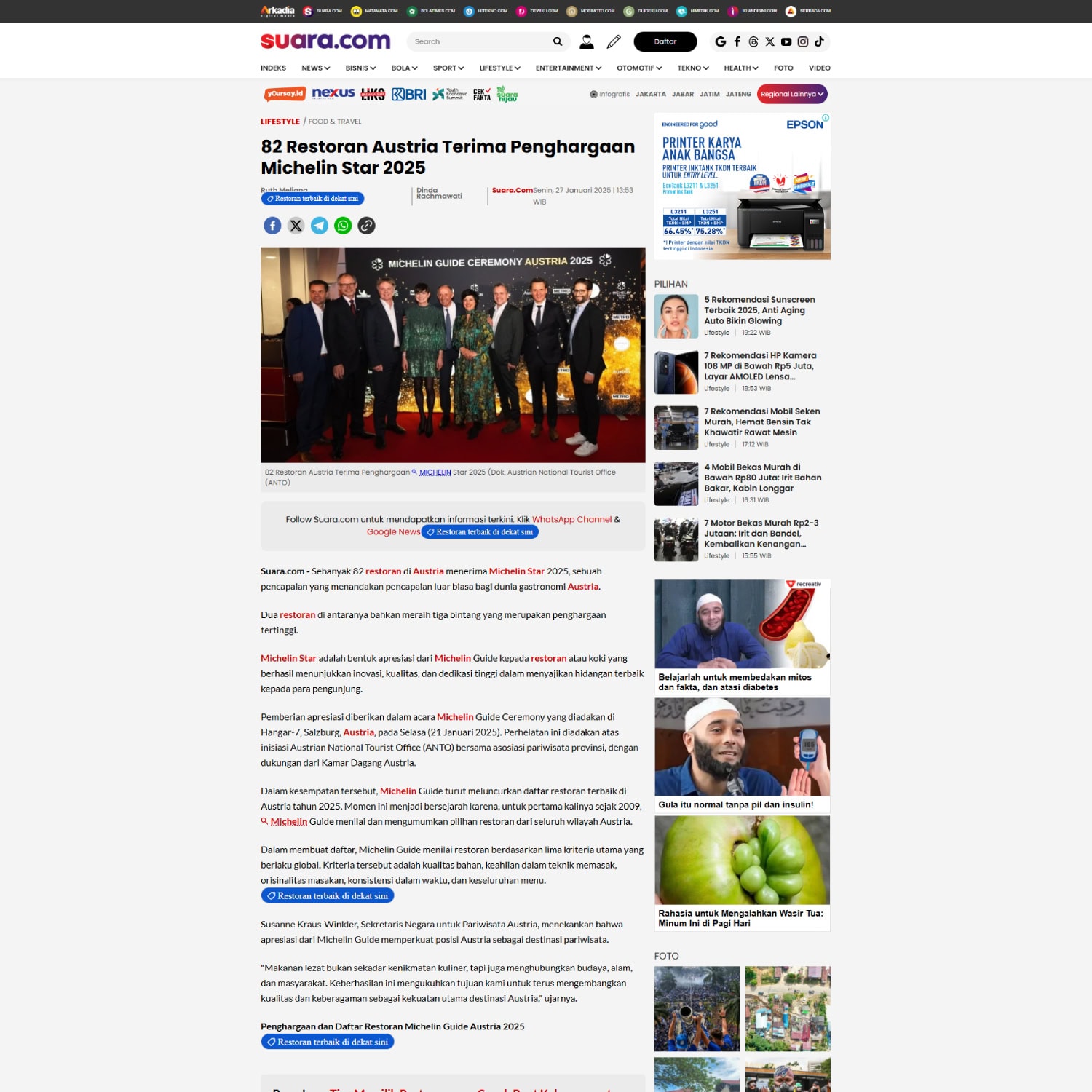
Task: Open Cek Fakta logo
Action: coord(482,94)
